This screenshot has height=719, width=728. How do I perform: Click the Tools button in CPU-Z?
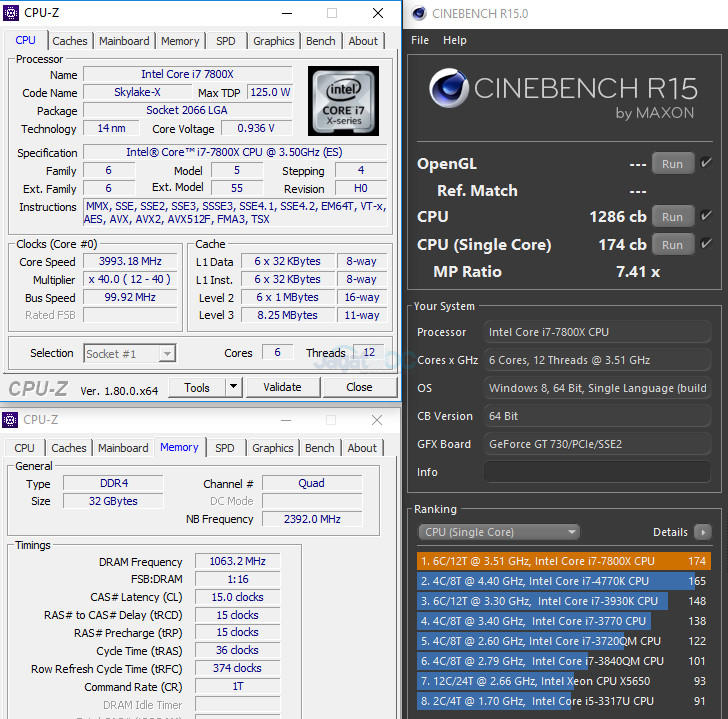click(x=197, y=387)
